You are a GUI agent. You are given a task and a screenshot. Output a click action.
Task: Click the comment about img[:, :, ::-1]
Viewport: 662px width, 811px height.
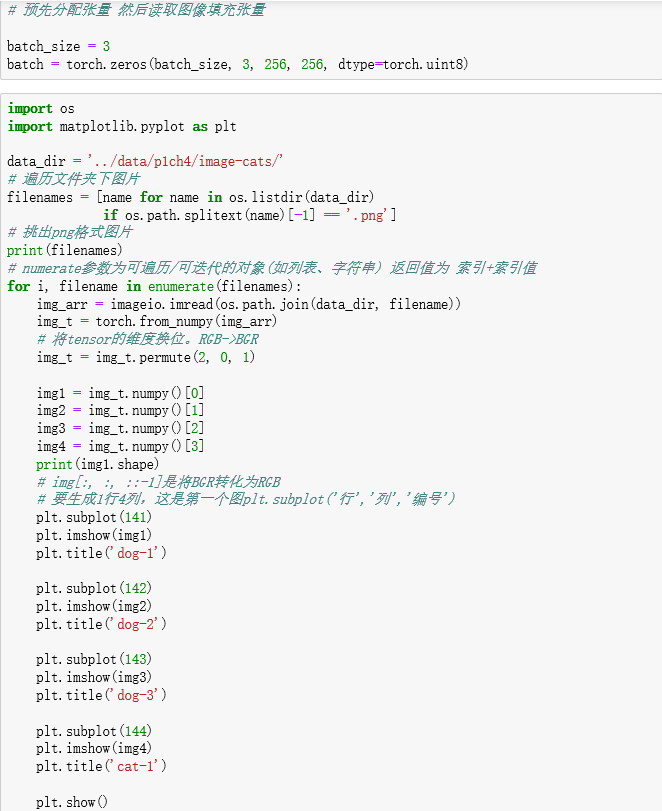coord(159,482)
